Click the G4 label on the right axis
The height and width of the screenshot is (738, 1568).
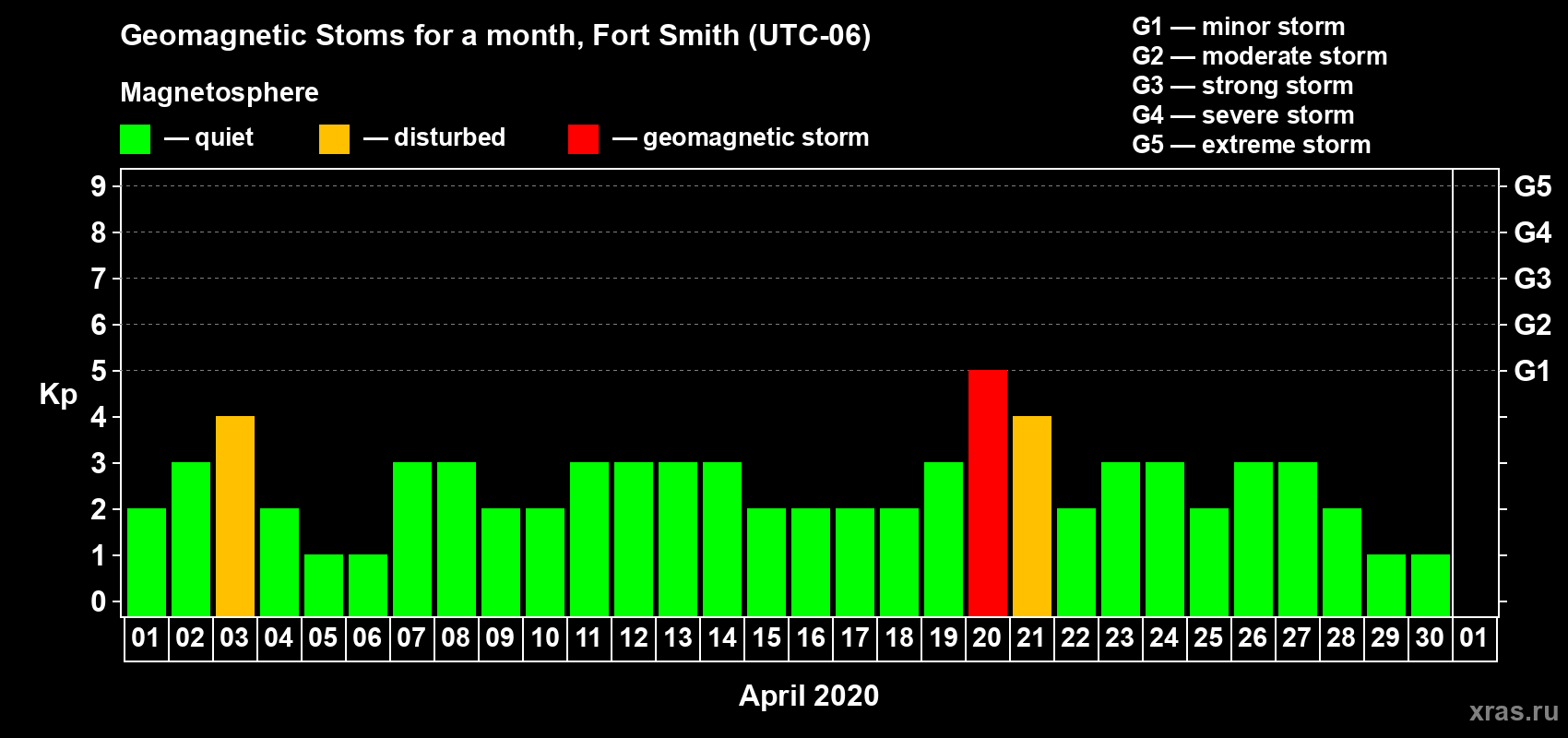[1533, 232]
